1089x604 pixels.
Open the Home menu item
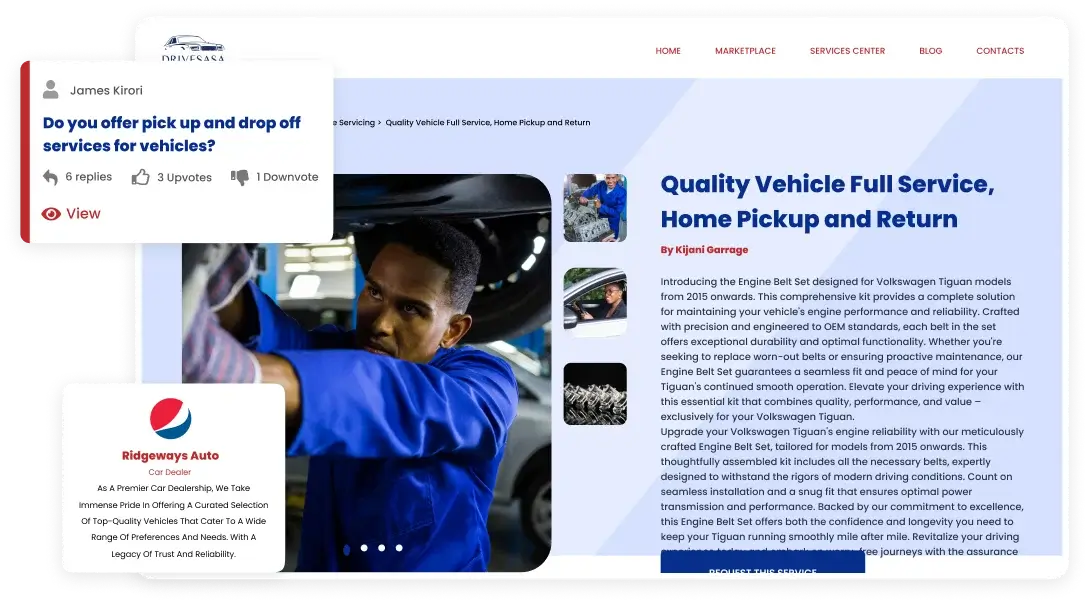point(668,51)
